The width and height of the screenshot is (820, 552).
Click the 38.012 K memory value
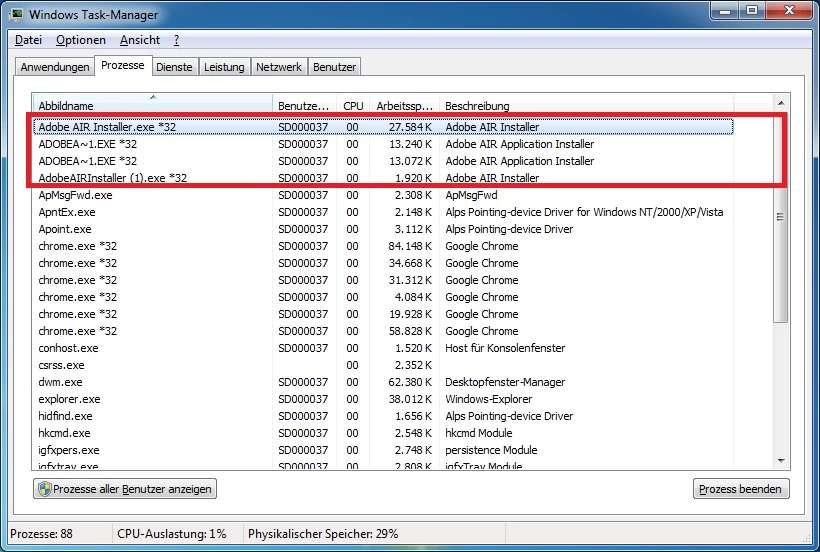[411, 399]
